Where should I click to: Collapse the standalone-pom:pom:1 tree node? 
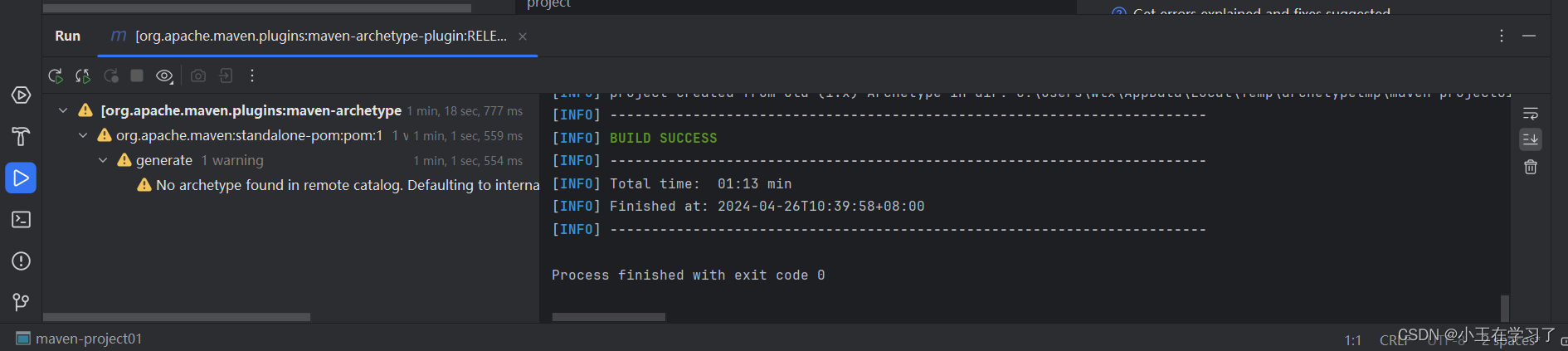[83, 135]
